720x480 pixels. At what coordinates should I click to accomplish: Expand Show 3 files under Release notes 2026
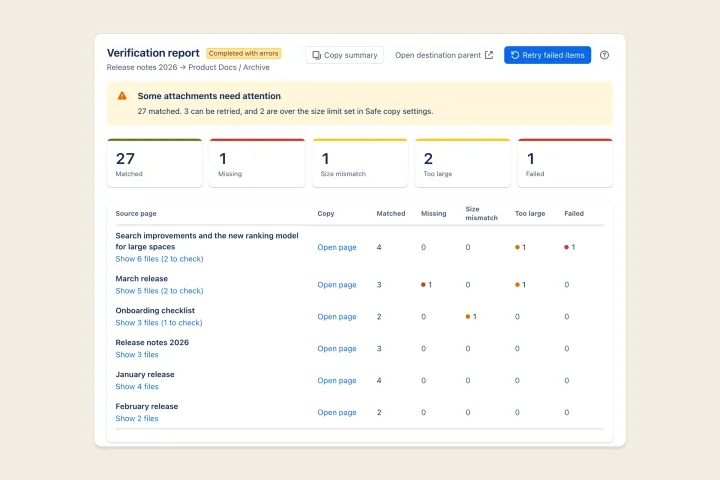[137, 355]
